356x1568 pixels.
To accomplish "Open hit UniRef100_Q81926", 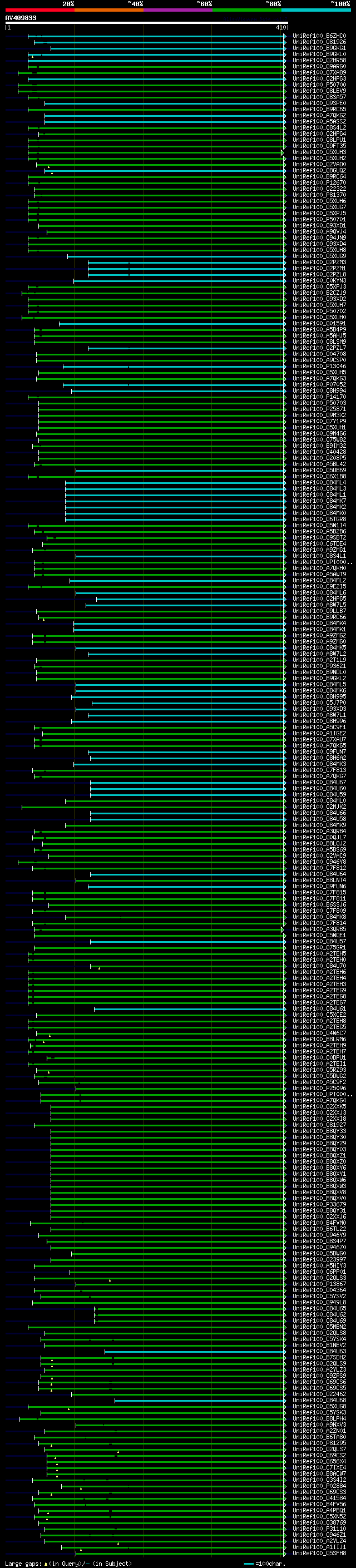I will coord(319,42).
